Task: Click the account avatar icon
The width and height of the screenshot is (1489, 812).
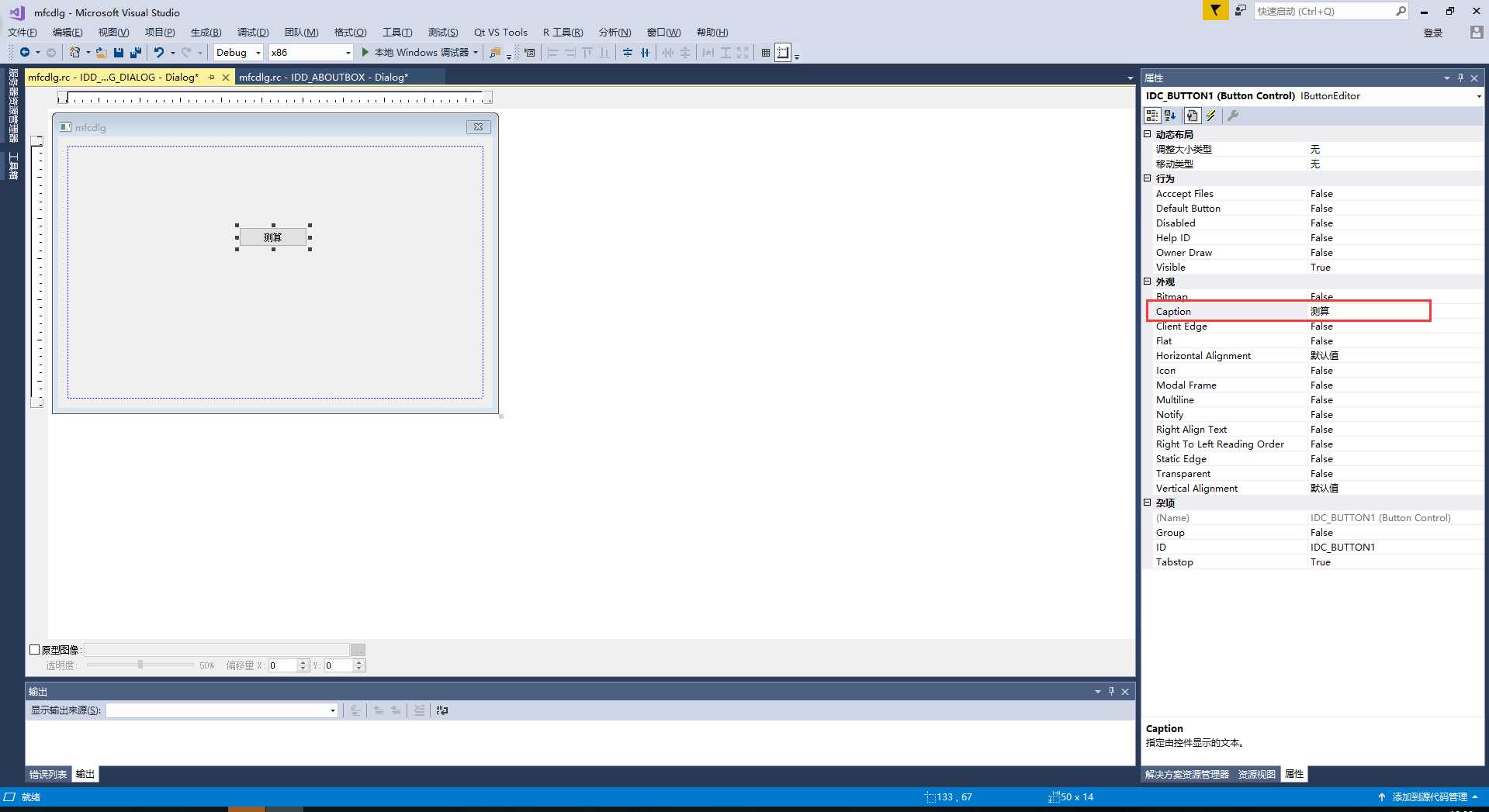Action: pyautogui.click(x=1477, y=32)
